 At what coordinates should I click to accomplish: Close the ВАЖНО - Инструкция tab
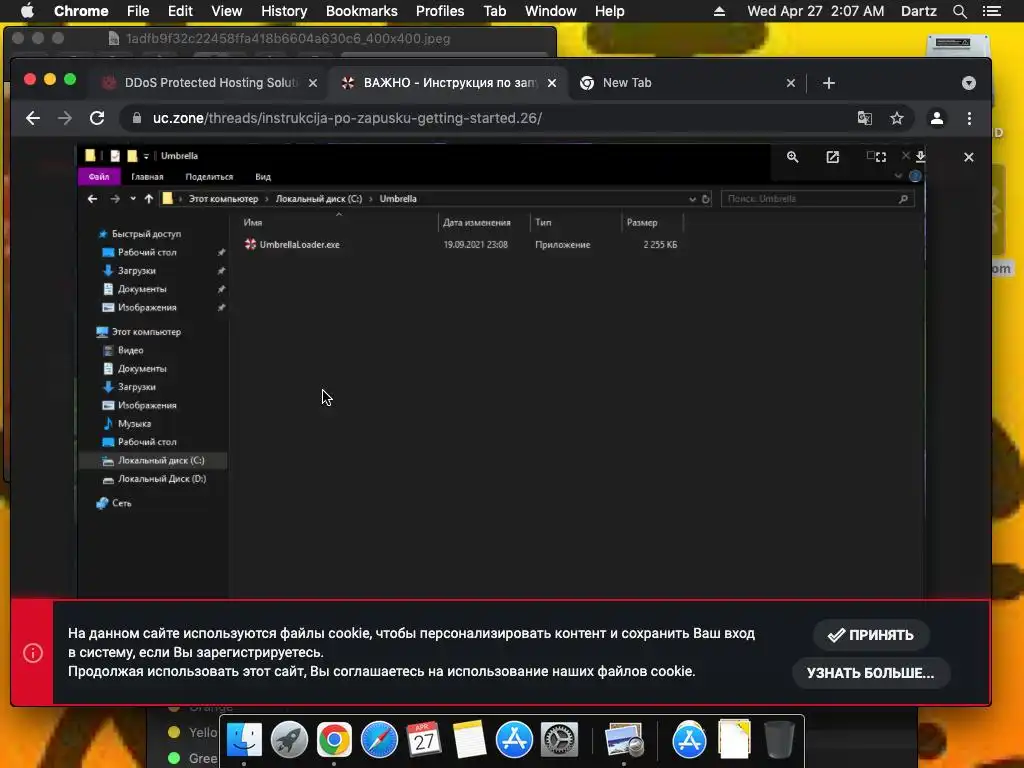pos(552,83)
